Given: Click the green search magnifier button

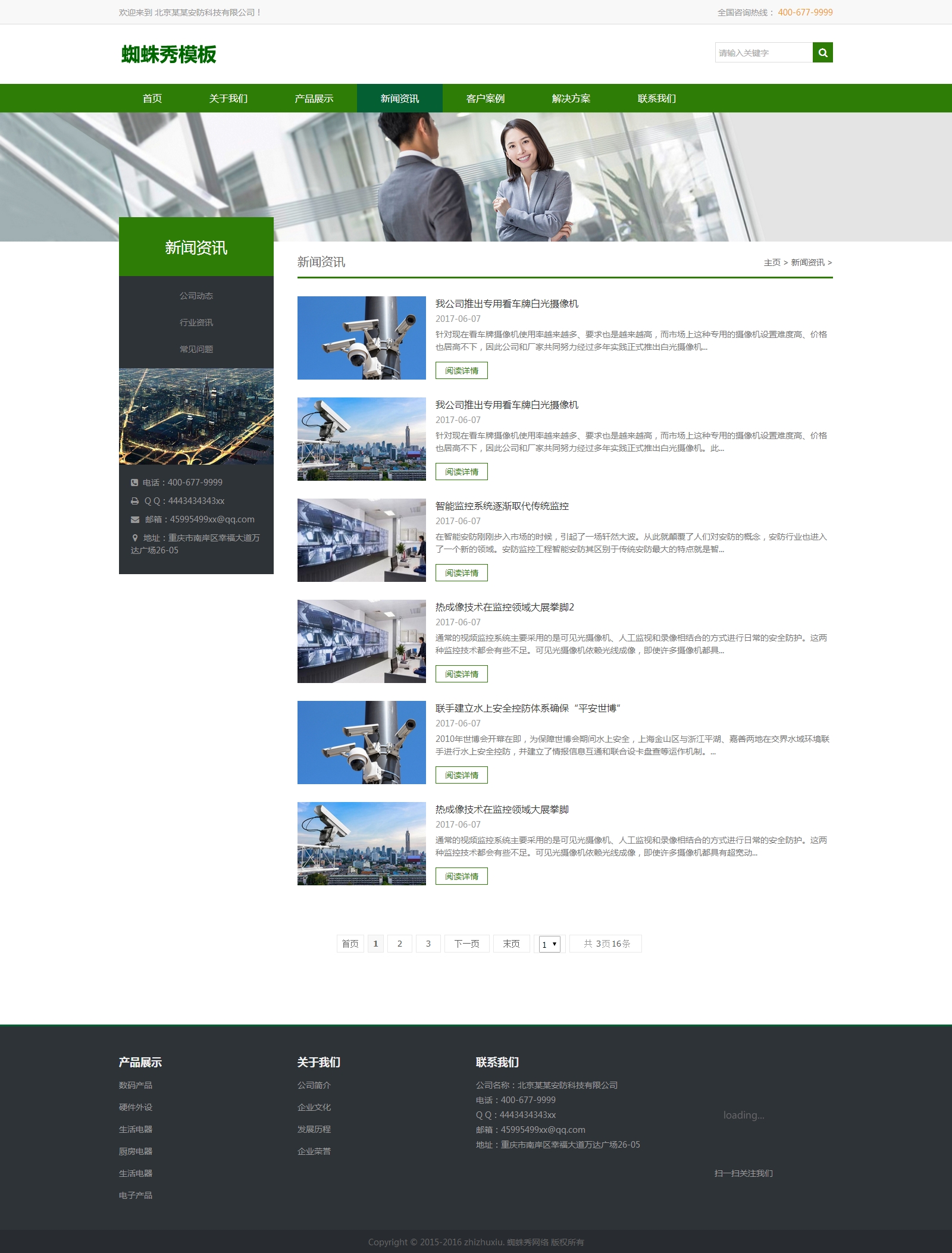Looking at the screenshot, I should tap(822, 52).
